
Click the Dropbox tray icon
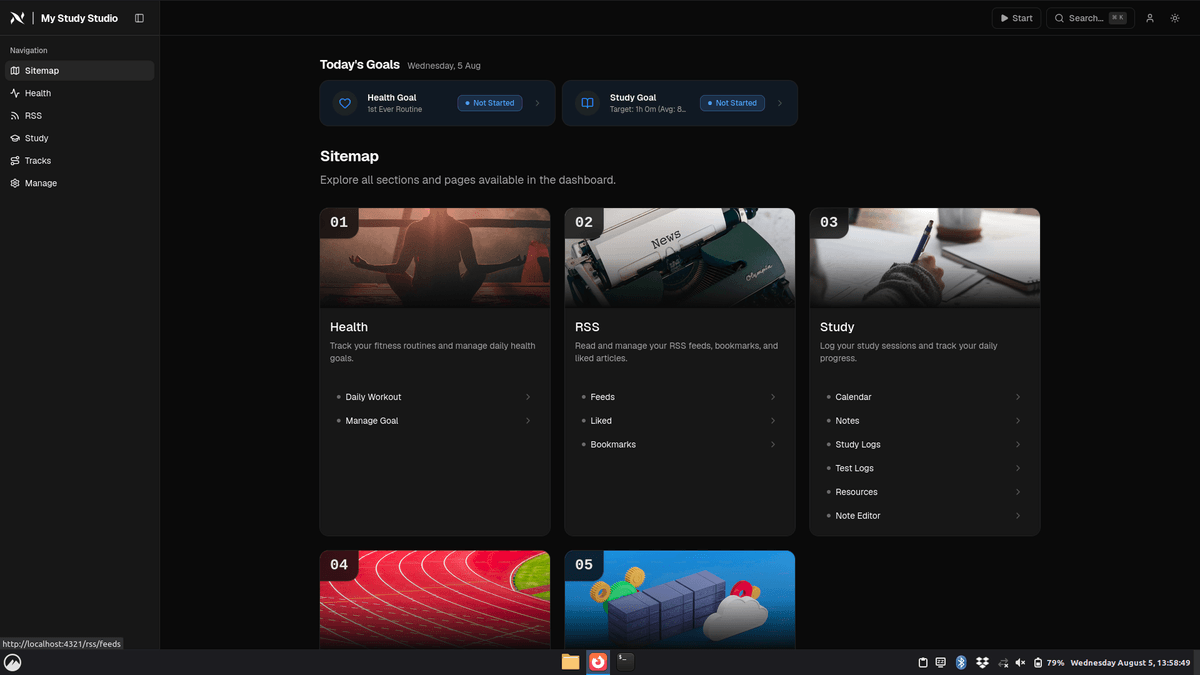982,663
